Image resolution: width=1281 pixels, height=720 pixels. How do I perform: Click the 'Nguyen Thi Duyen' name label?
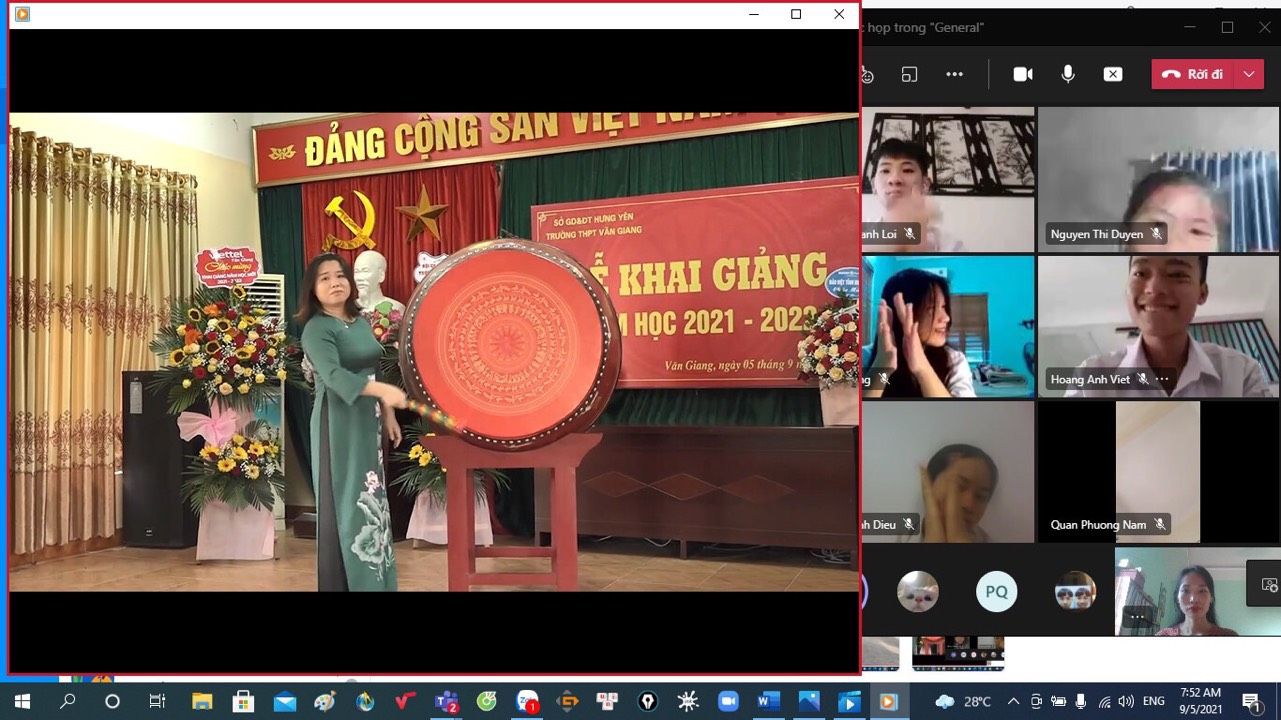pos(1096,234)
